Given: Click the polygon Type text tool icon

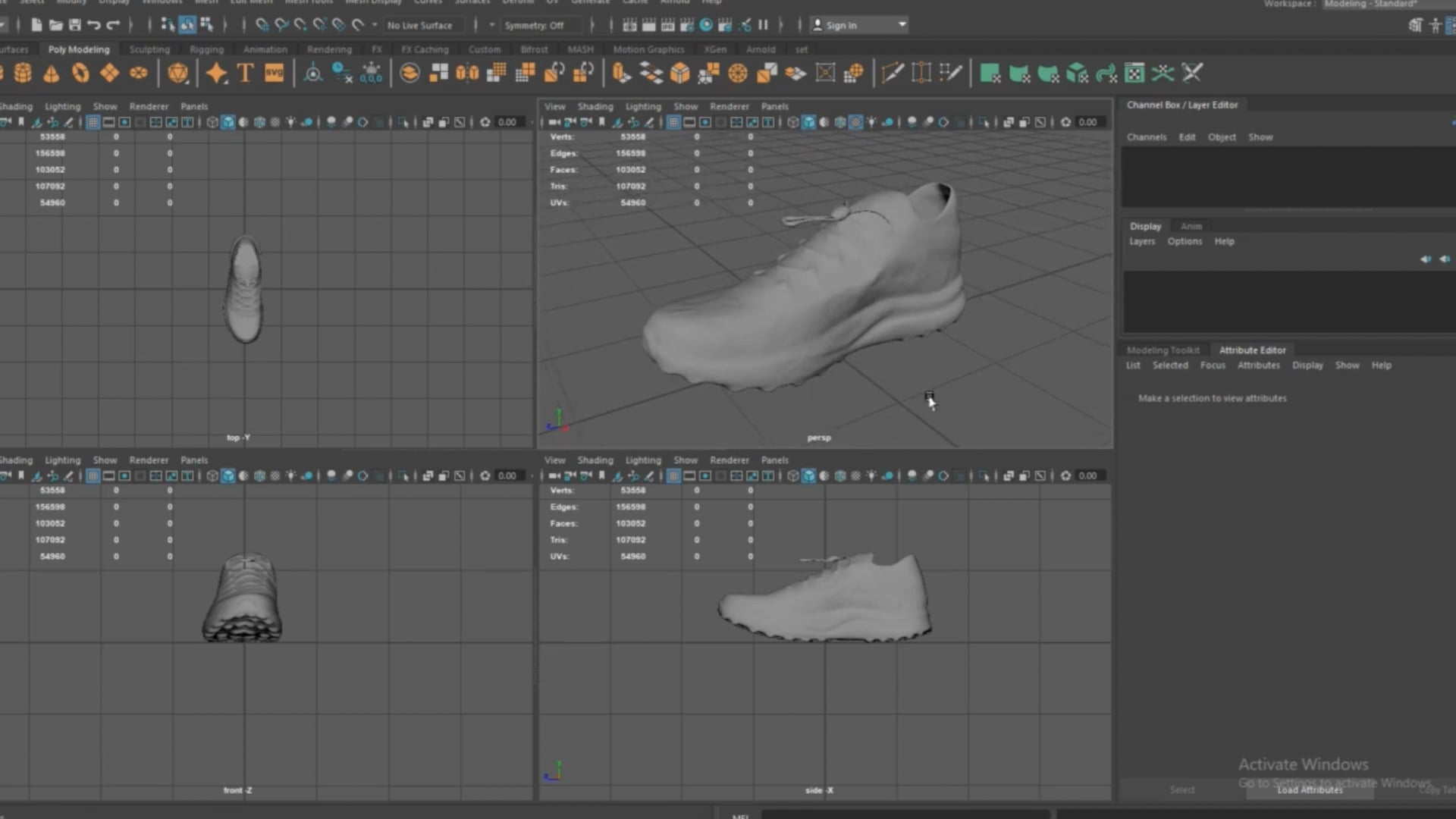Looking at the screenshot, I should [245, 74].
